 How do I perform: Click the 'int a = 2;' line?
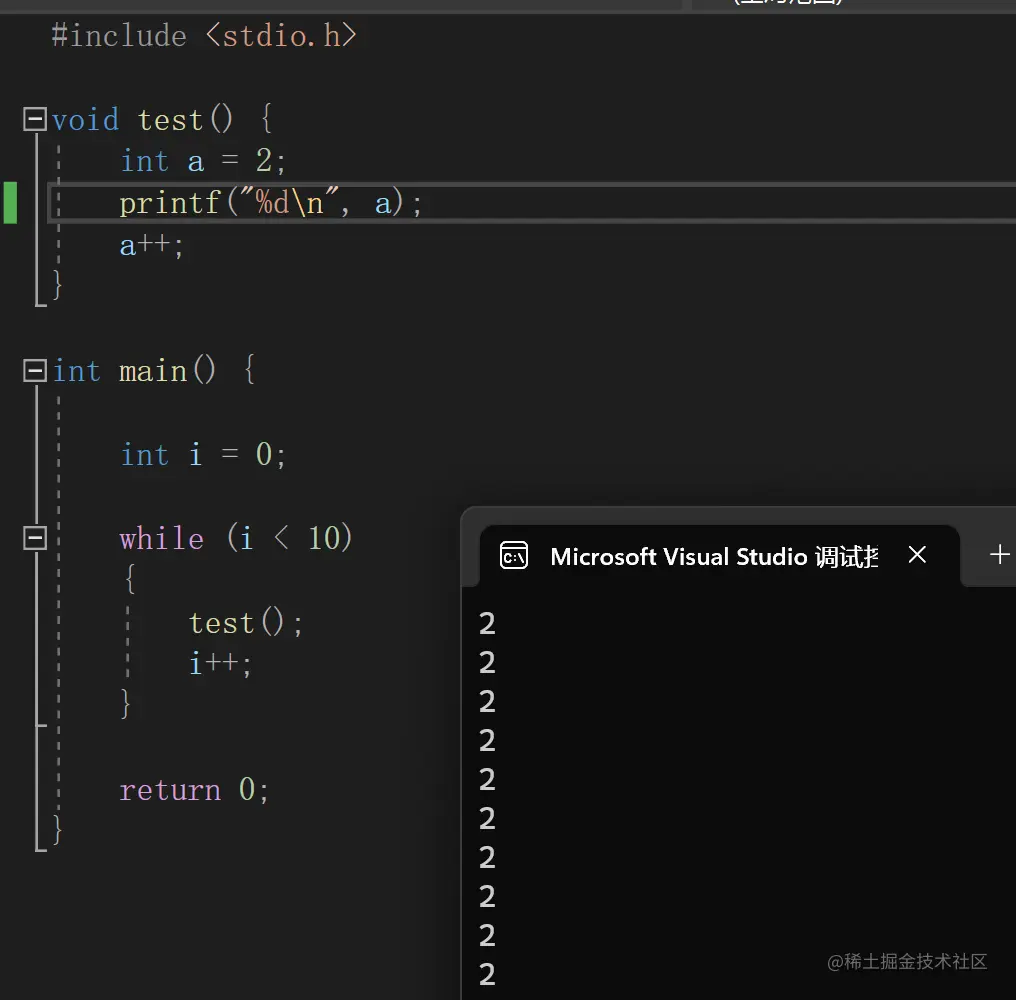[203, 161]
